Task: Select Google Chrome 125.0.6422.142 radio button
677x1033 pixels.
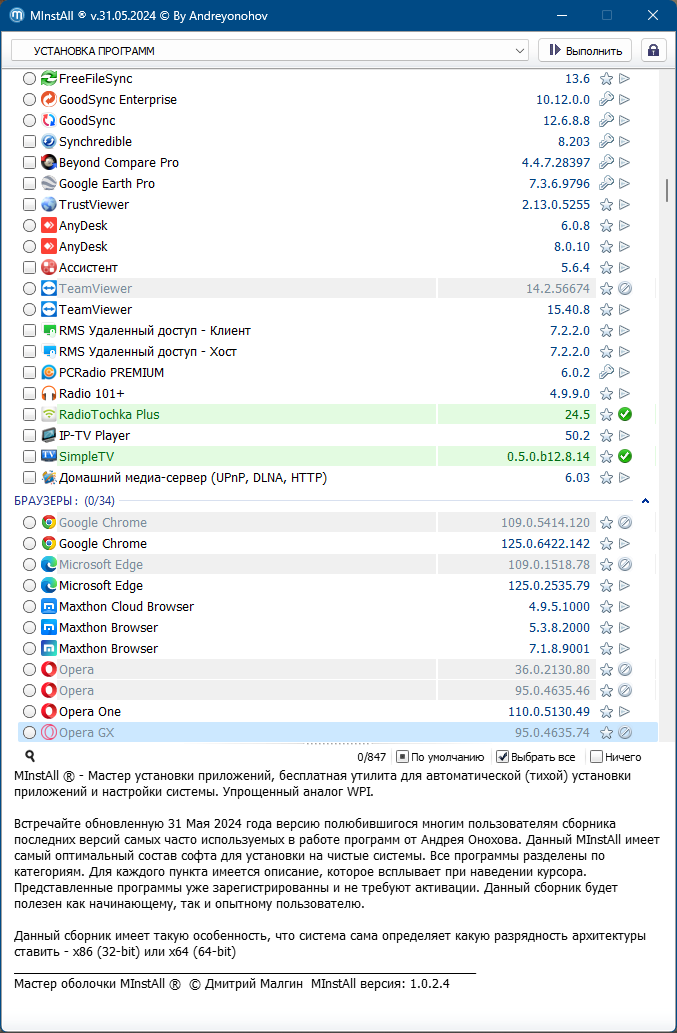Action: pyautogui.click(x=29, y=544)
